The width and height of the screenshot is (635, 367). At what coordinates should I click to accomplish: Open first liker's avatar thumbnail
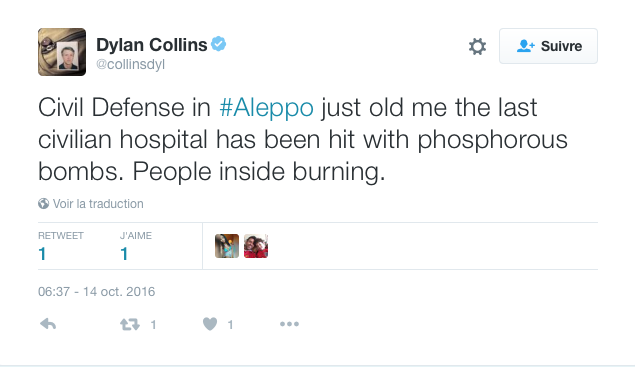227,246
